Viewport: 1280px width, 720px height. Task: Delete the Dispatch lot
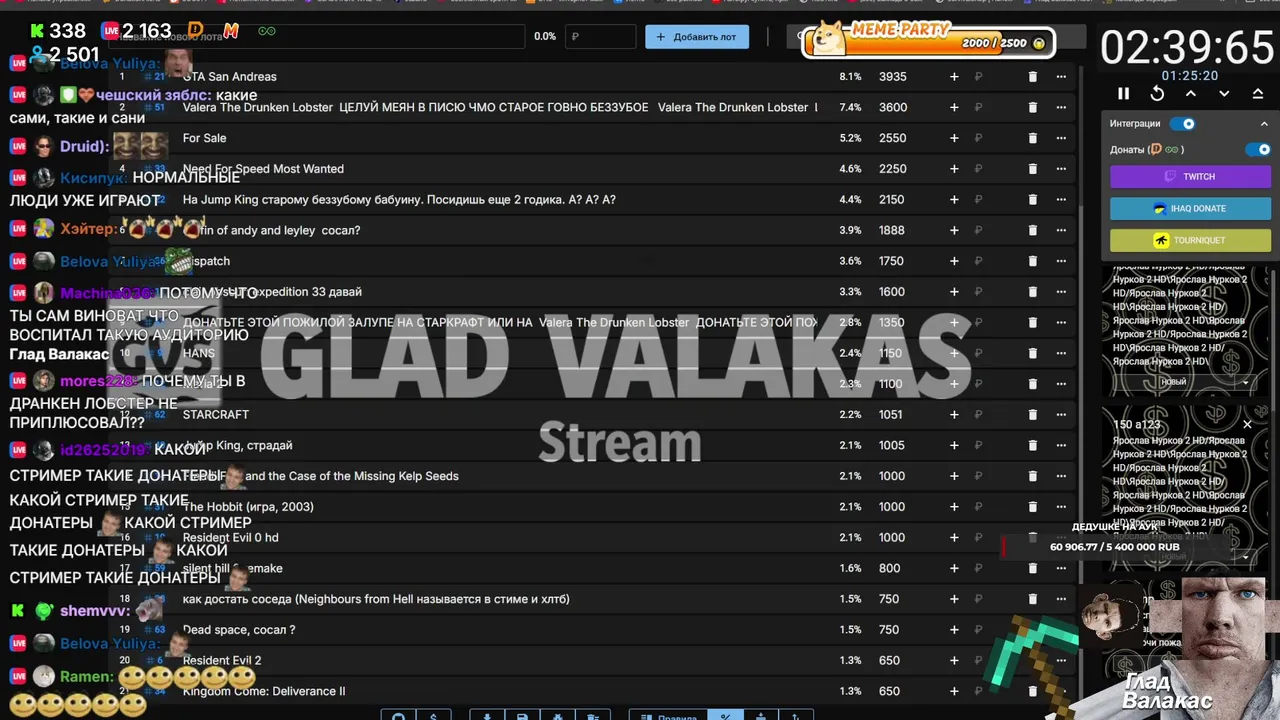tap(1033, 261)
